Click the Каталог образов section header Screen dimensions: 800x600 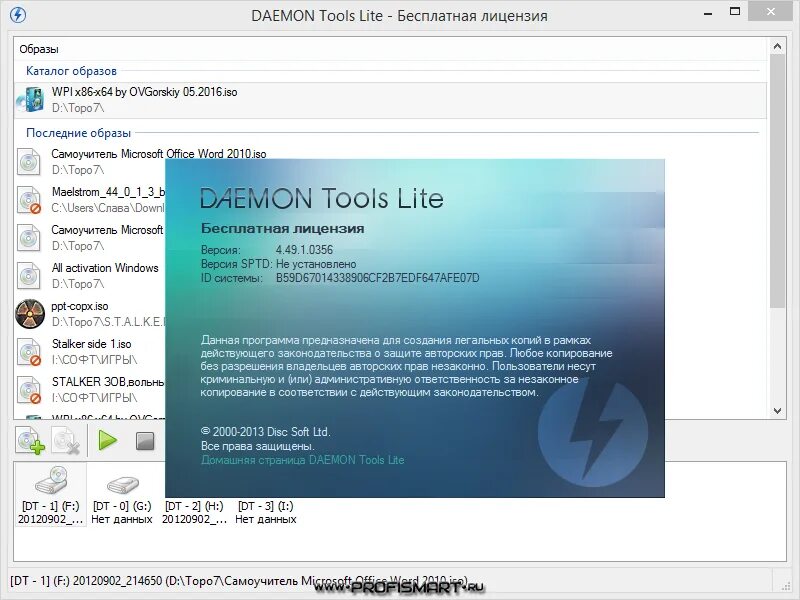tap(71, 71)
